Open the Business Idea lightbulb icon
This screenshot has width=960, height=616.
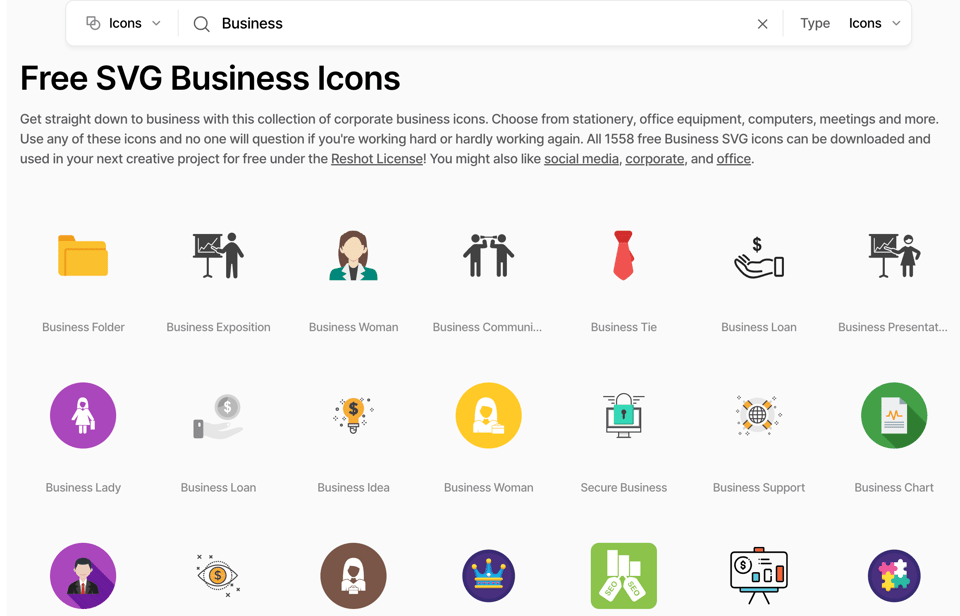pyautogui.click(x=353, y=415)
